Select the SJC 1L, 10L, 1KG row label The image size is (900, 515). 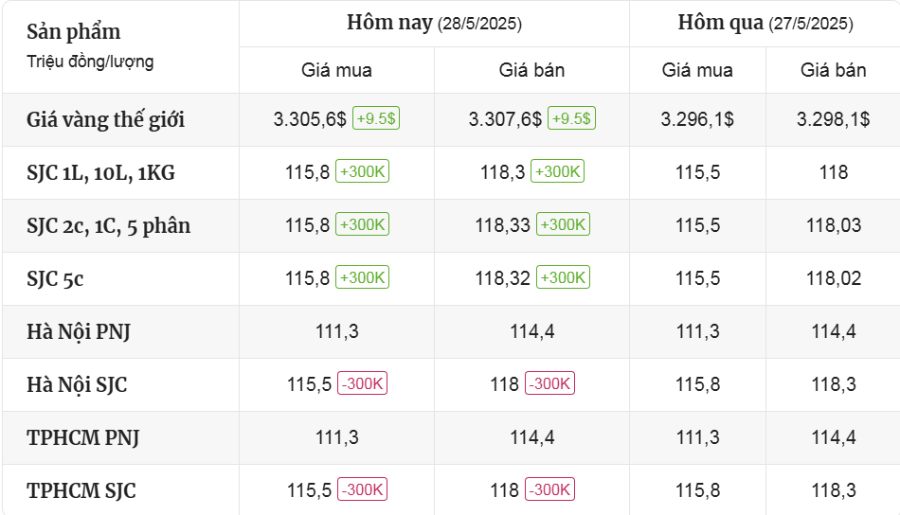(x=101, y=173)
